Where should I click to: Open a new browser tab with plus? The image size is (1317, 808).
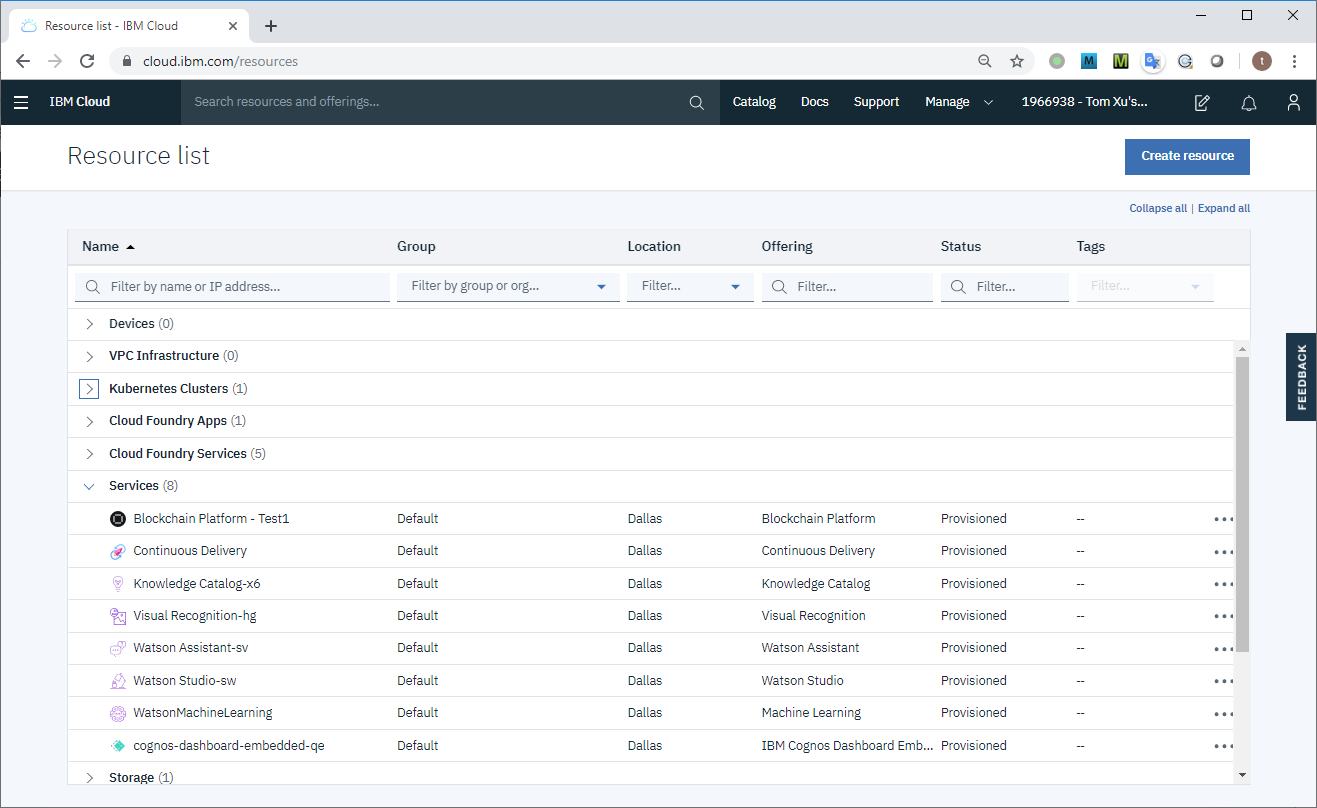[271, 26]
